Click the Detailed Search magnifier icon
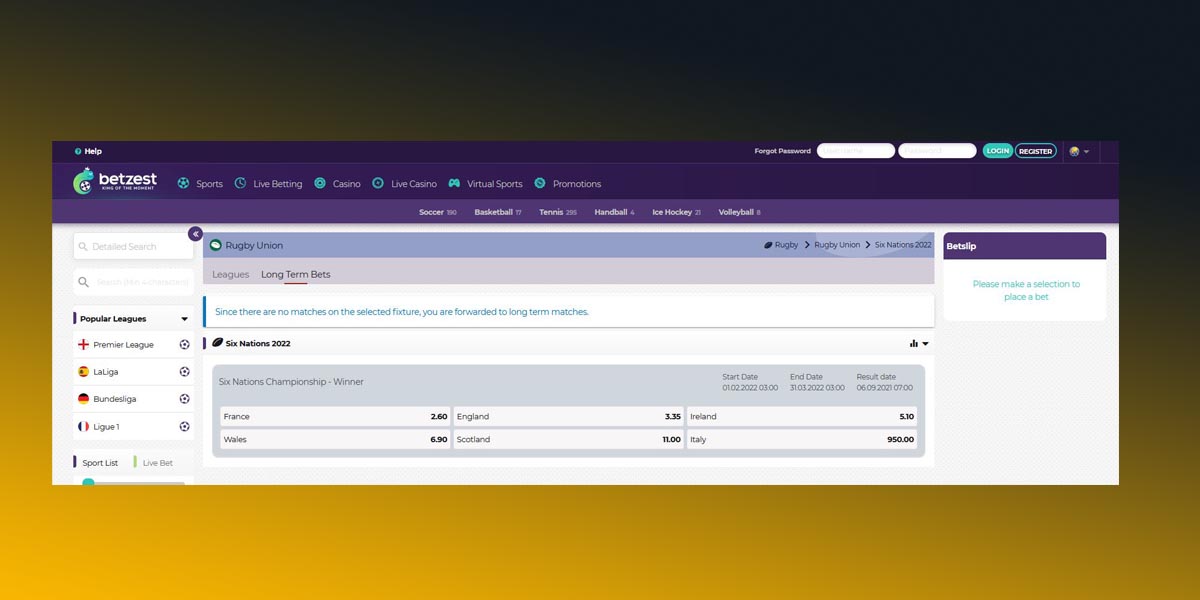The width and height of the screenshot is (1200, 600). (83, 246)
